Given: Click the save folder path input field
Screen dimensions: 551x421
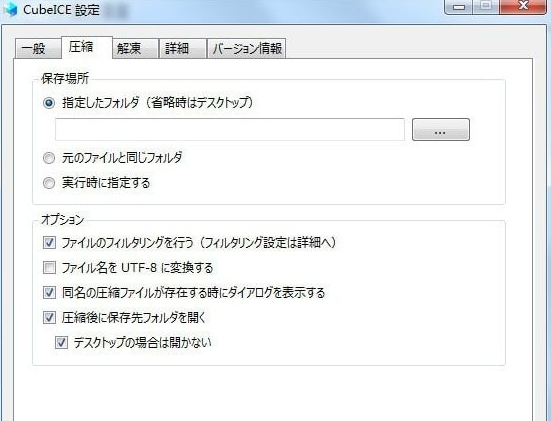Looking at the screenshot, I should click(x=230, y=130).
